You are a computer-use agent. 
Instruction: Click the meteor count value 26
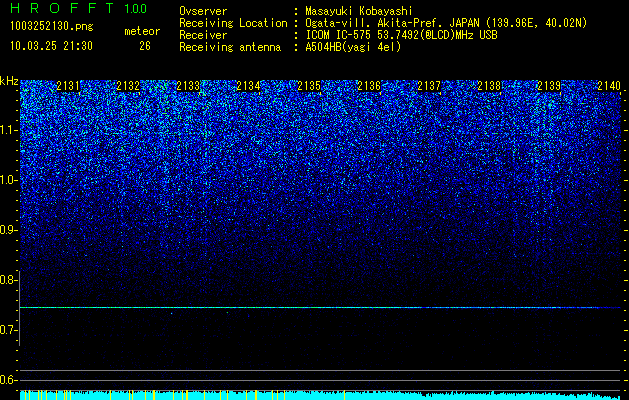[x=145, y=46]
